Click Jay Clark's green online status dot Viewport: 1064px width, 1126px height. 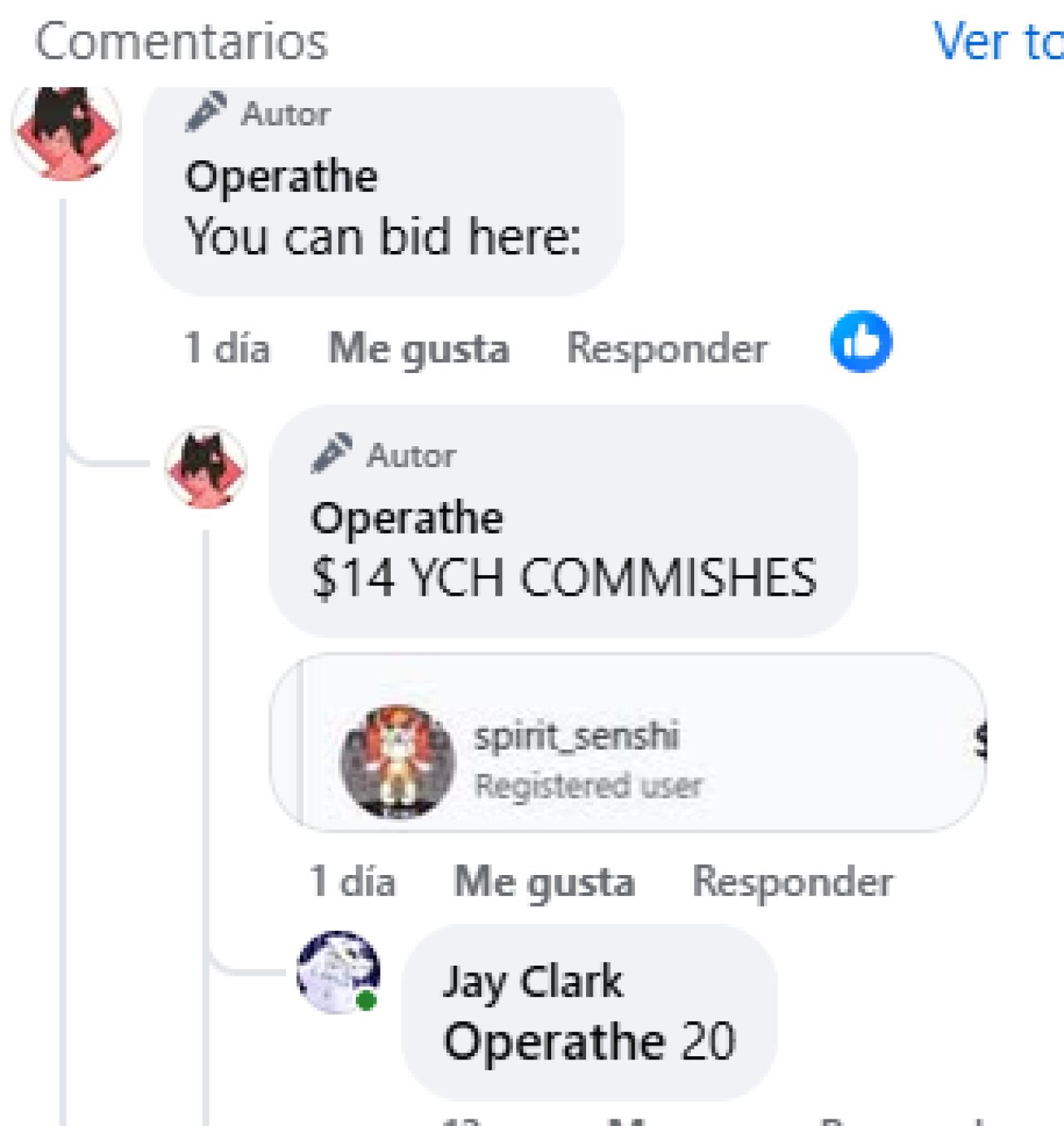366,1001
